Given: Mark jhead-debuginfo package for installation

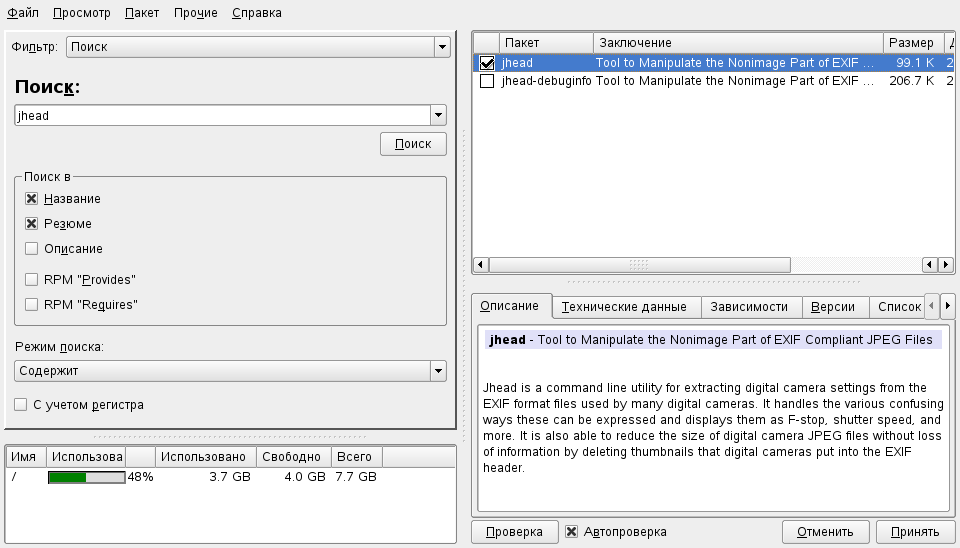Looking at the screenshot, I should point(487,82).
